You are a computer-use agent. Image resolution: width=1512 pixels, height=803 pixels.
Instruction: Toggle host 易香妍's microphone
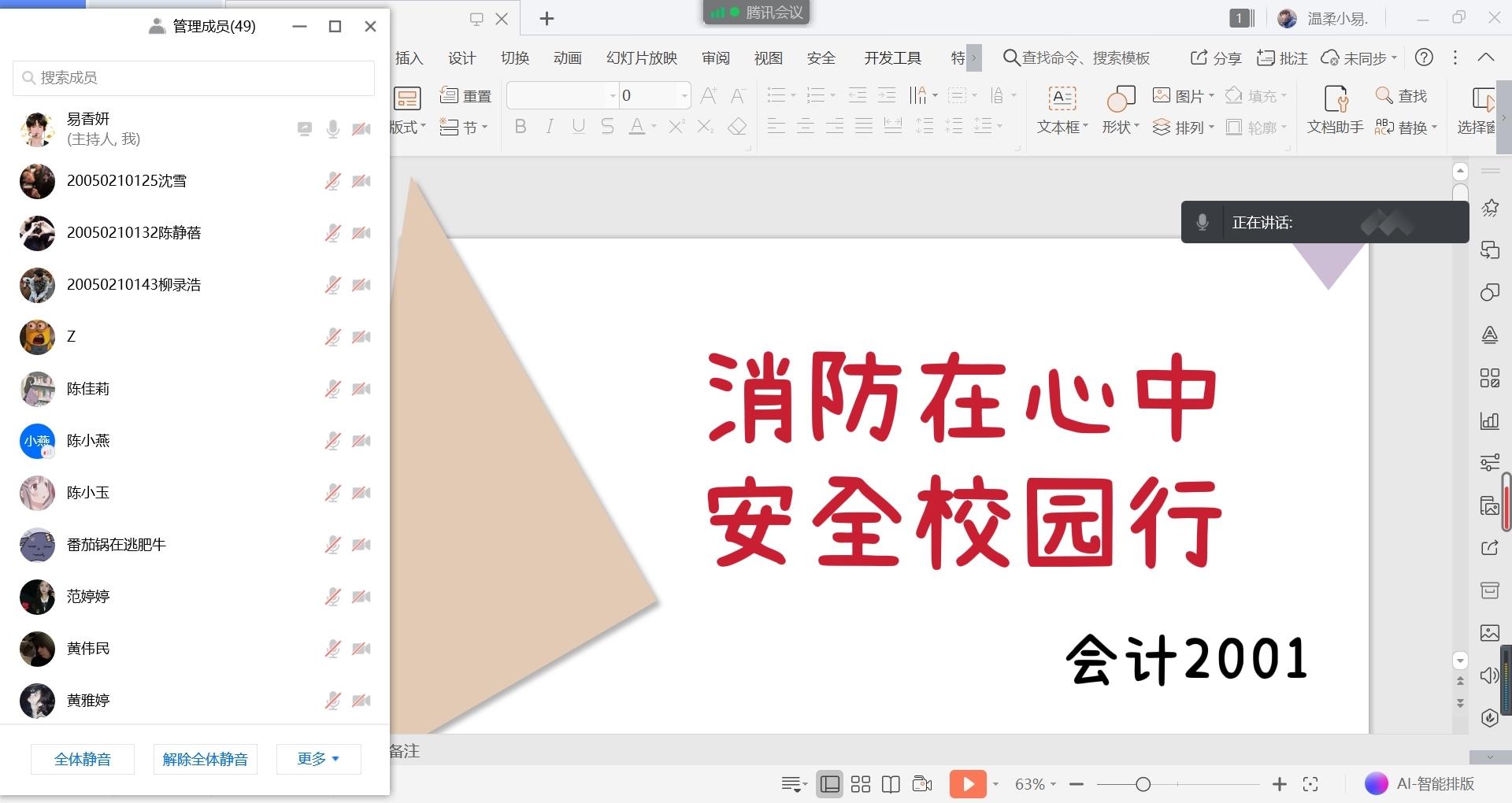332,129
